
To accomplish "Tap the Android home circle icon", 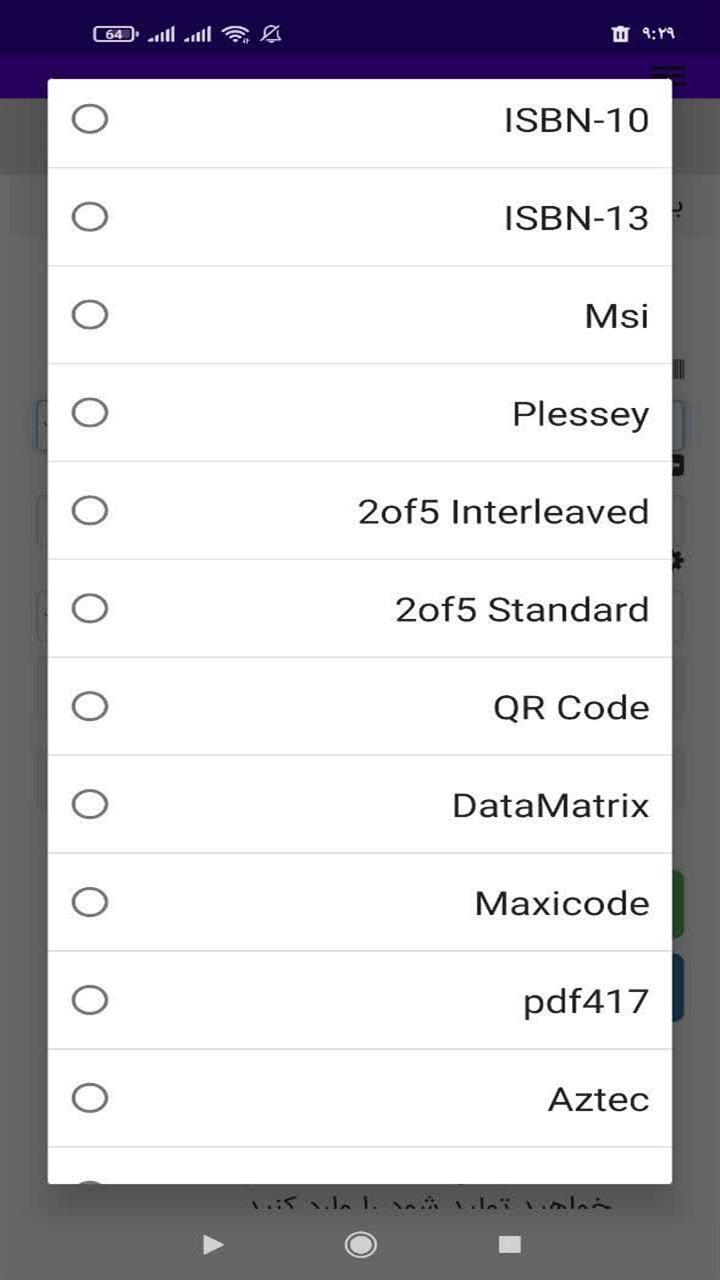I will coord(360,1244).
